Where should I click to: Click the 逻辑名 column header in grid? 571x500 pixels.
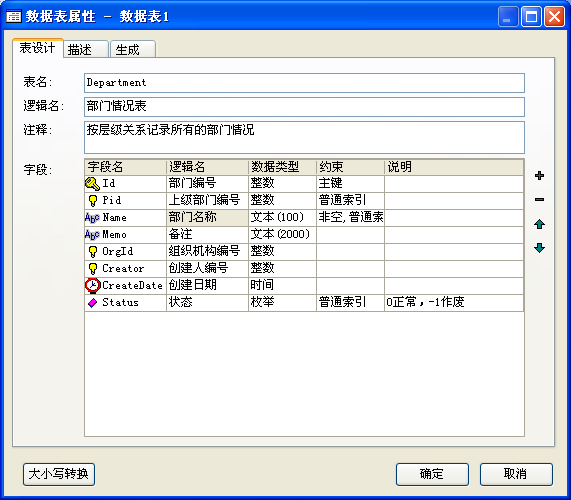208,167
